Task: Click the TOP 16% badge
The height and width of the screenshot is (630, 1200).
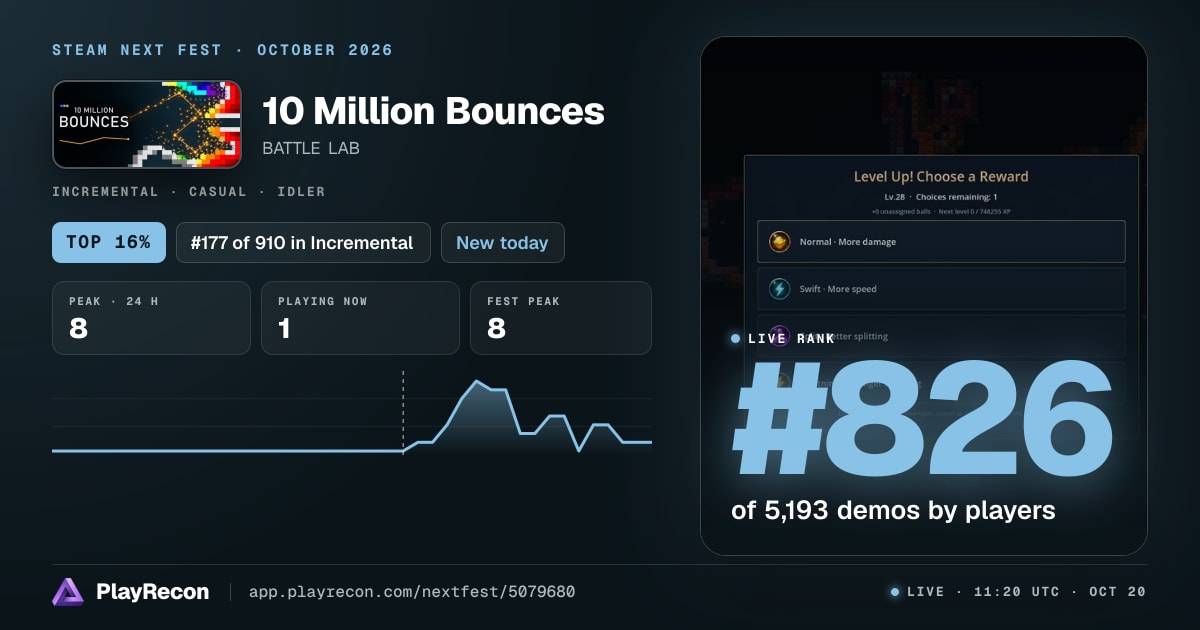Action: (x=109, y=242)
